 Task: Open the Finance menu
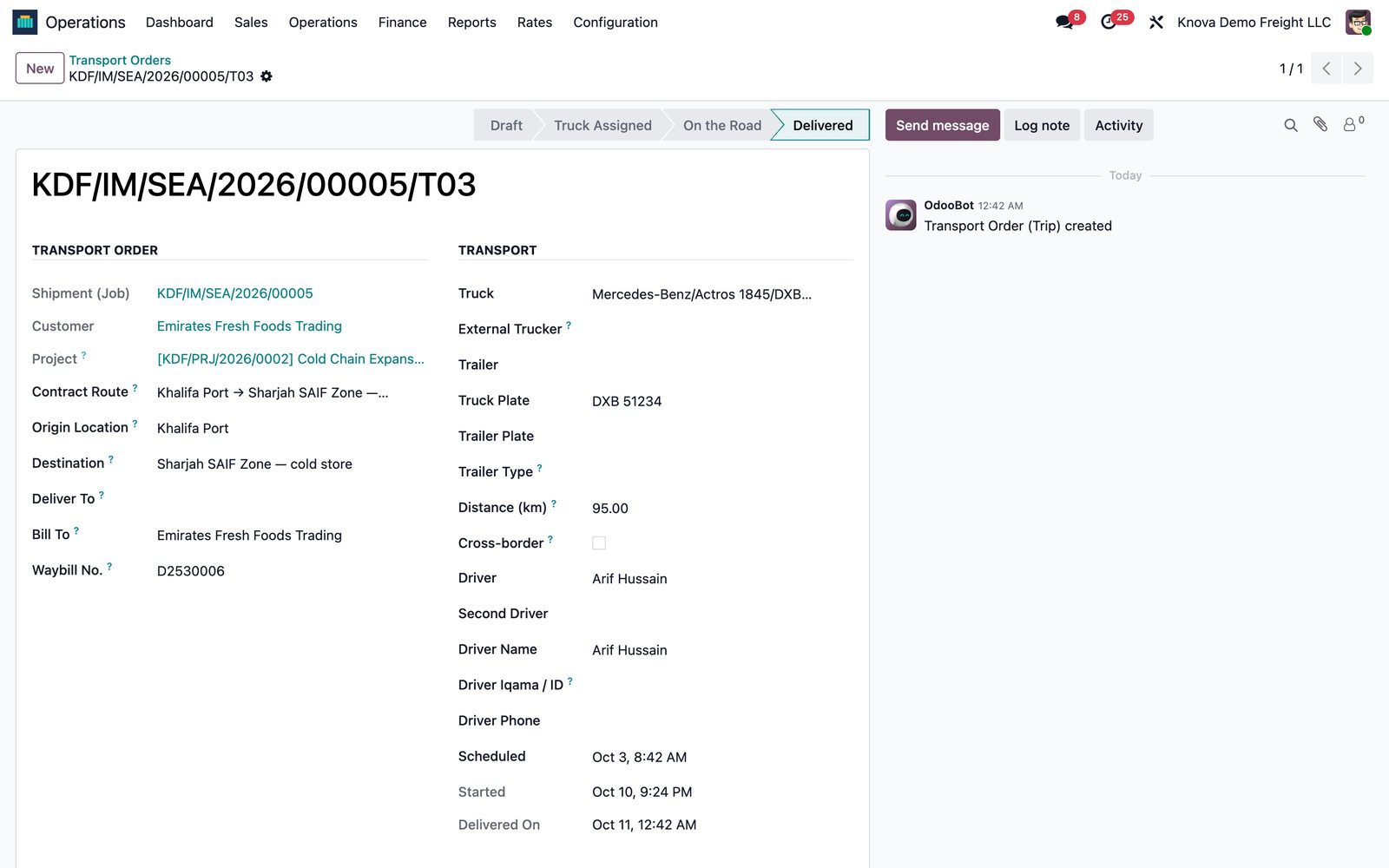(x=403, y=23)
